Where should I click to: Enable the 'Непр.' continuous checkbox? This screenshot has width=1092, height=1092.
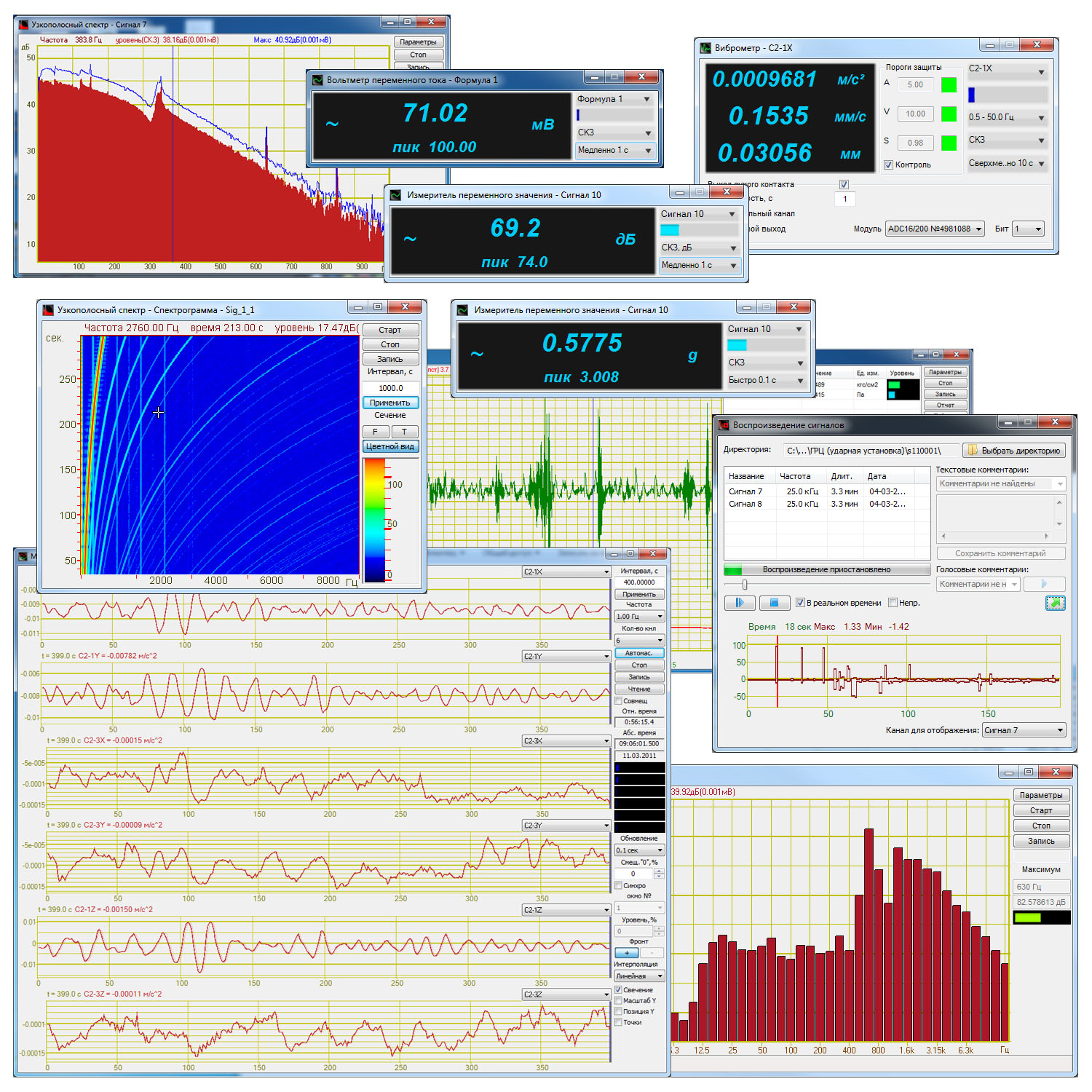point(893,603)
